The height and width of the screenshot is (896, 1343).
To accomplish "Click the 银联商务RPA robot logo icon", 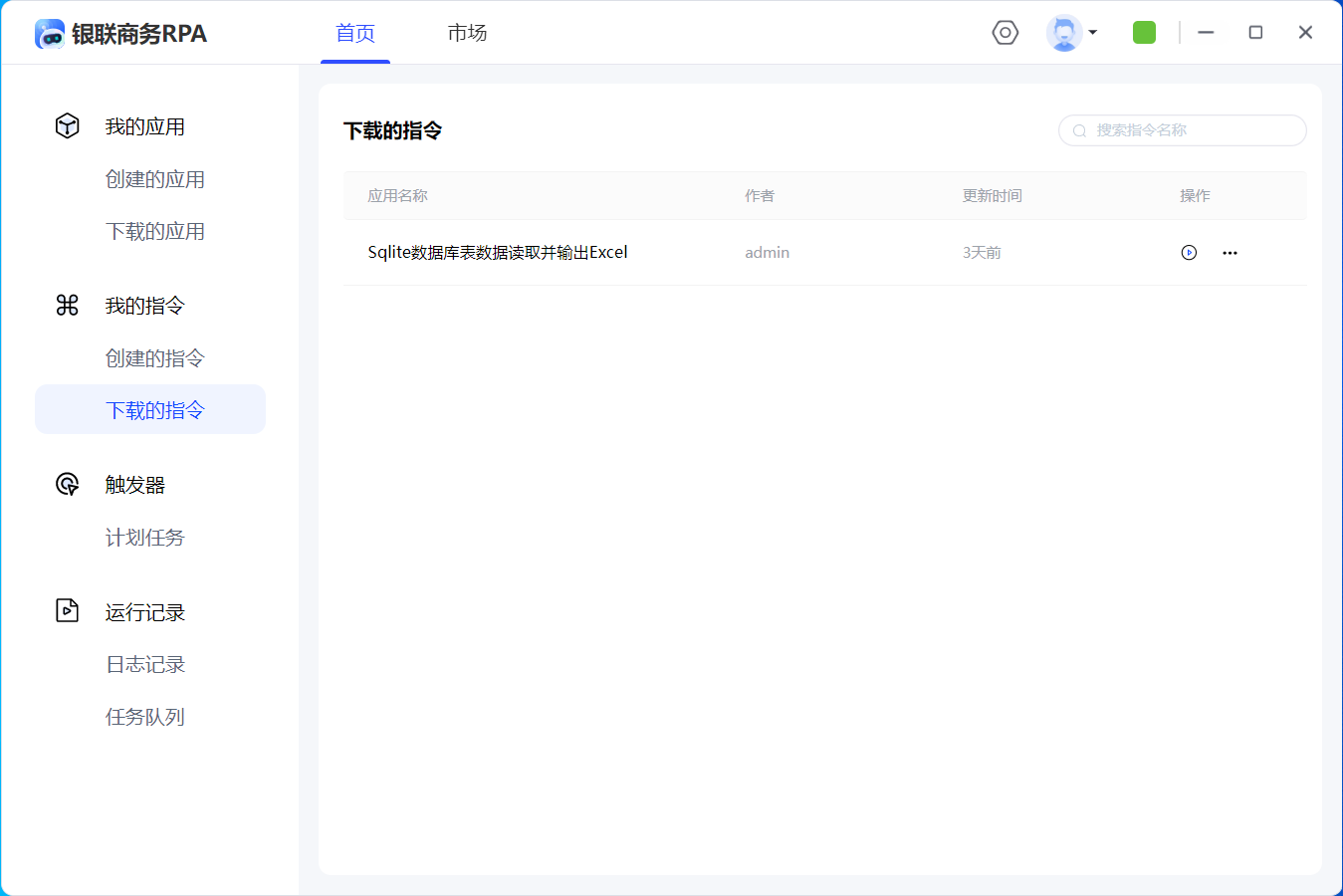I will [50, 34].
